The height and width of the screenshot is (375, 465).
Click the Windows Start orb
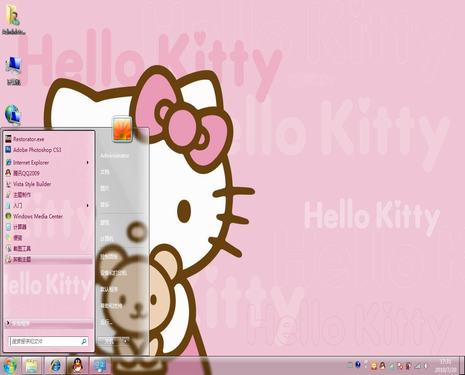coord(10,366)
